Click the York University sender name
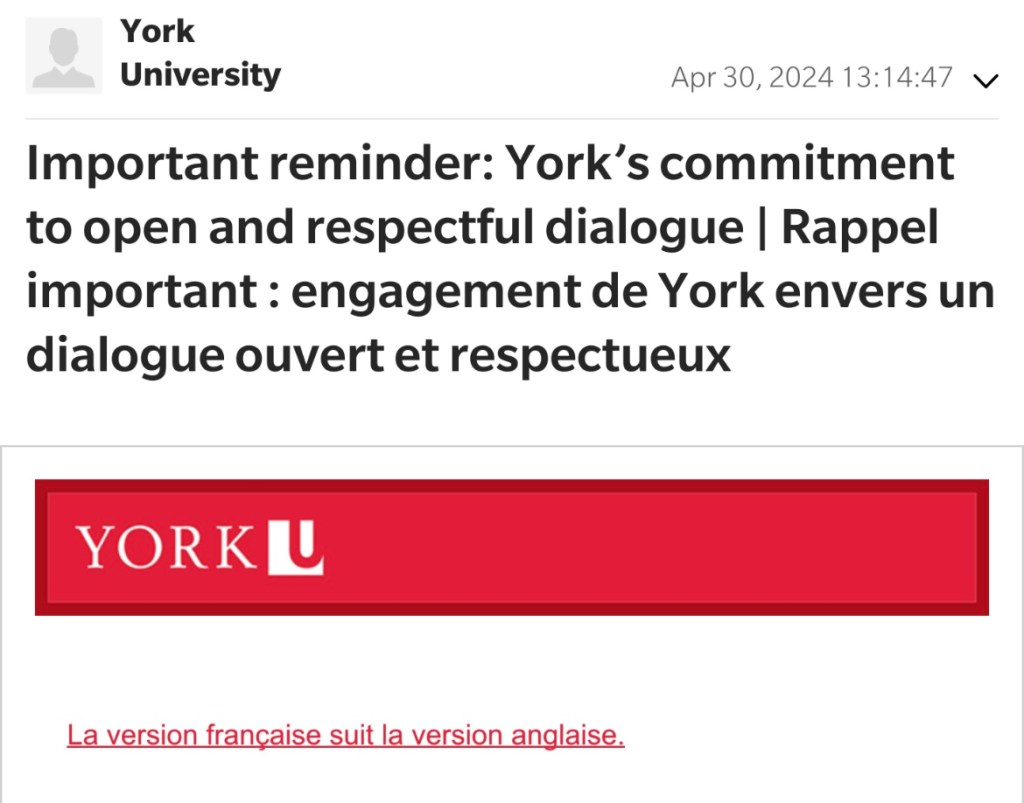 click(200, 53)
